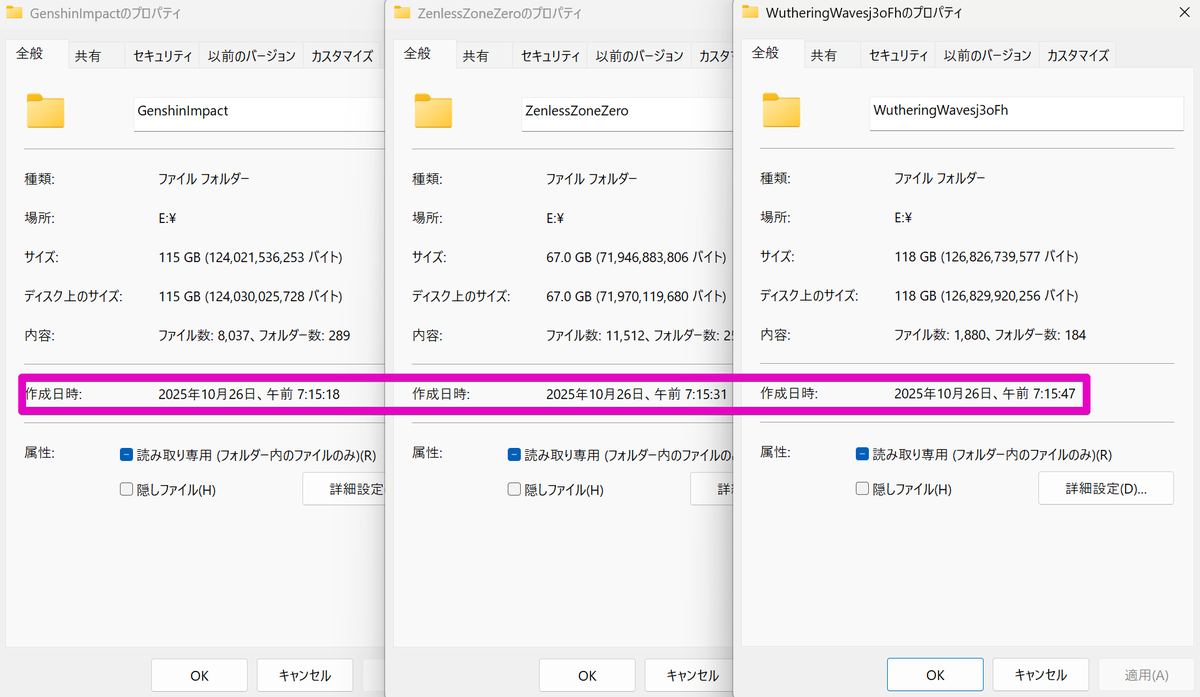Click 詳細設定 in the GenshinImpact window
This screenshot has height=697, width=1200.
coord(344,489)
